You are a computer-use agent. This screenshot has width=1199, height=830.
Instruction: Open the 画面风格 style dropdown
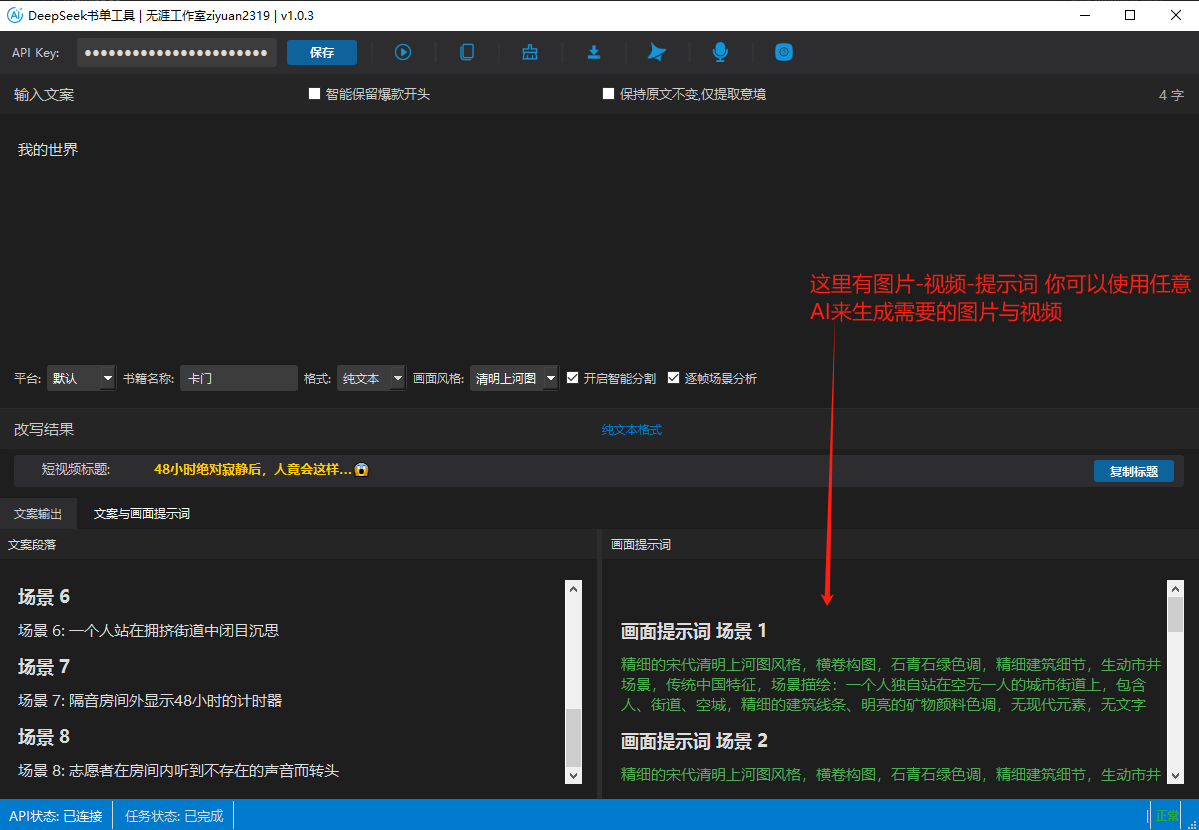tap(514, 378)
